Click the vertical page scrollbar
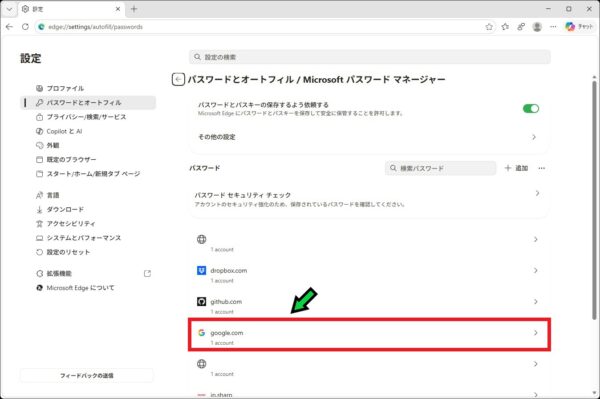600x399 pixels. point(594,199)
